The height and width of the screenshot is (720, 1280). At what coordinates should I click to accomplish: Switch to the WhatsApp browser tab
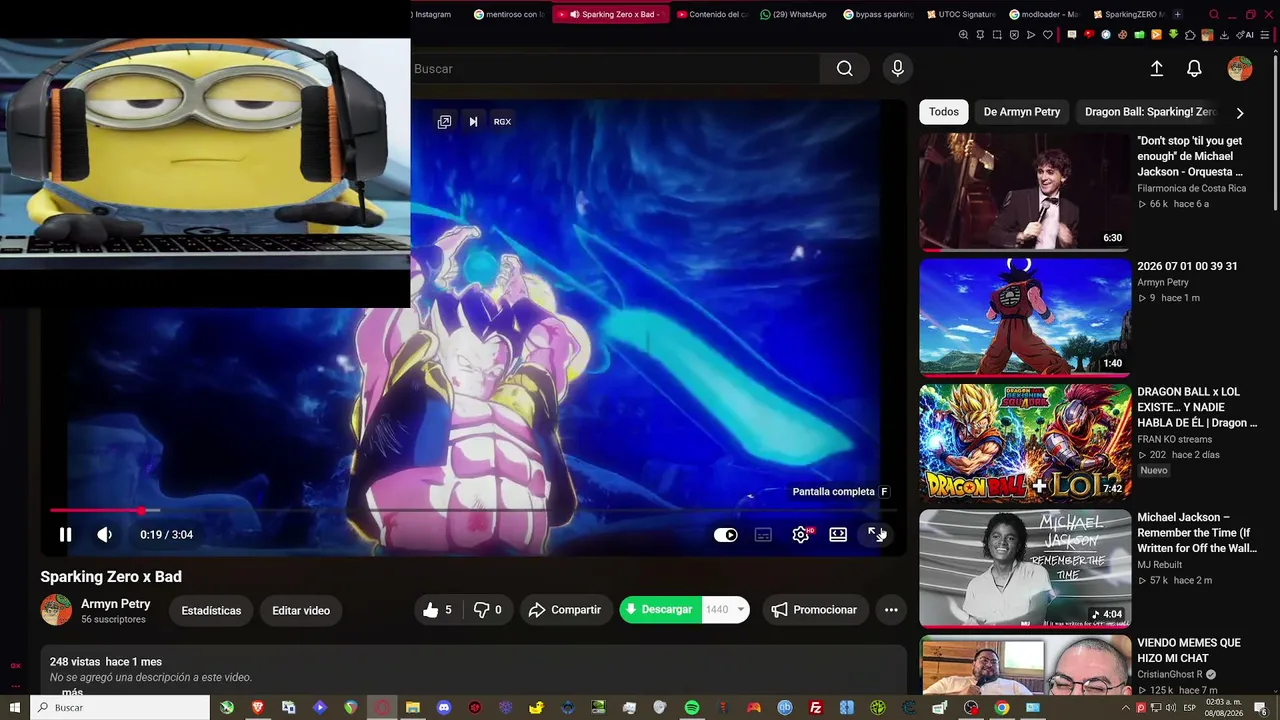coord(794,15)
